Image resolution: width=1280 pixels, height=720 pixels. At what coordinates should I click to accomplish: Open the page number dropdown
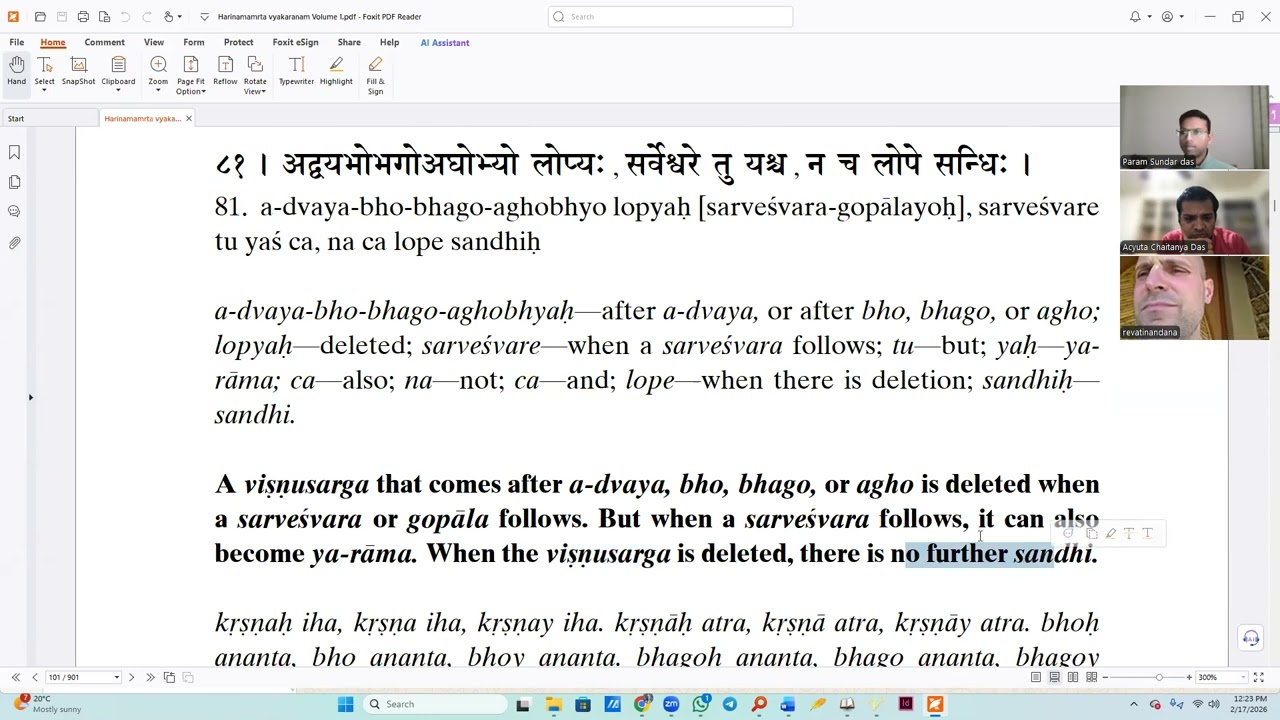(116, 677)
